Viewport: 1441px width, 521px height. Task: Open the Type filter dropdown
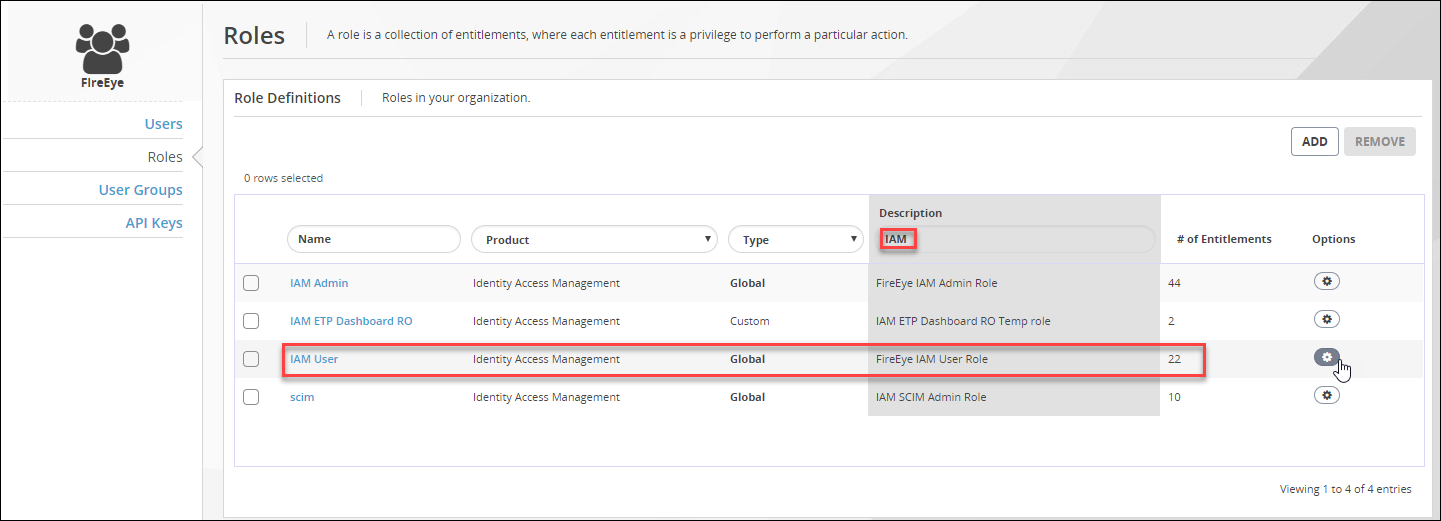pos(796,239)
